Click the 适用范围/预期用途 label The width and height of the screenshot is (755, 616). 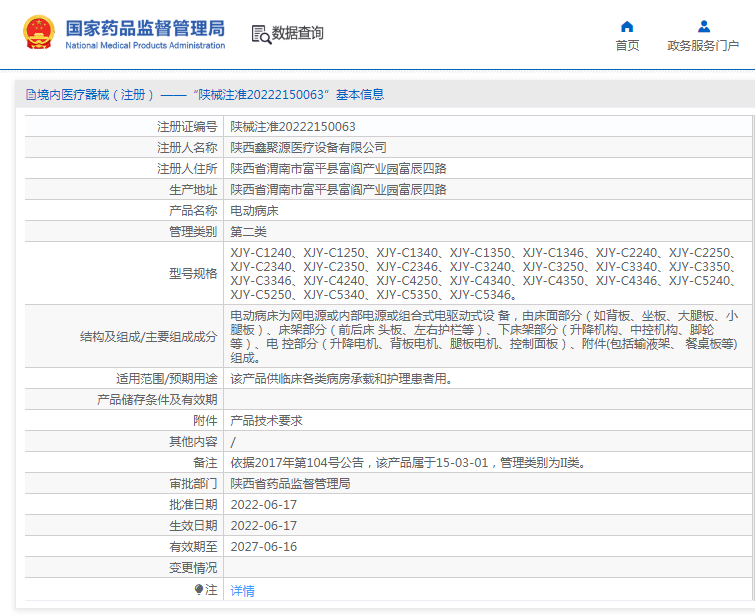[167, 379]
